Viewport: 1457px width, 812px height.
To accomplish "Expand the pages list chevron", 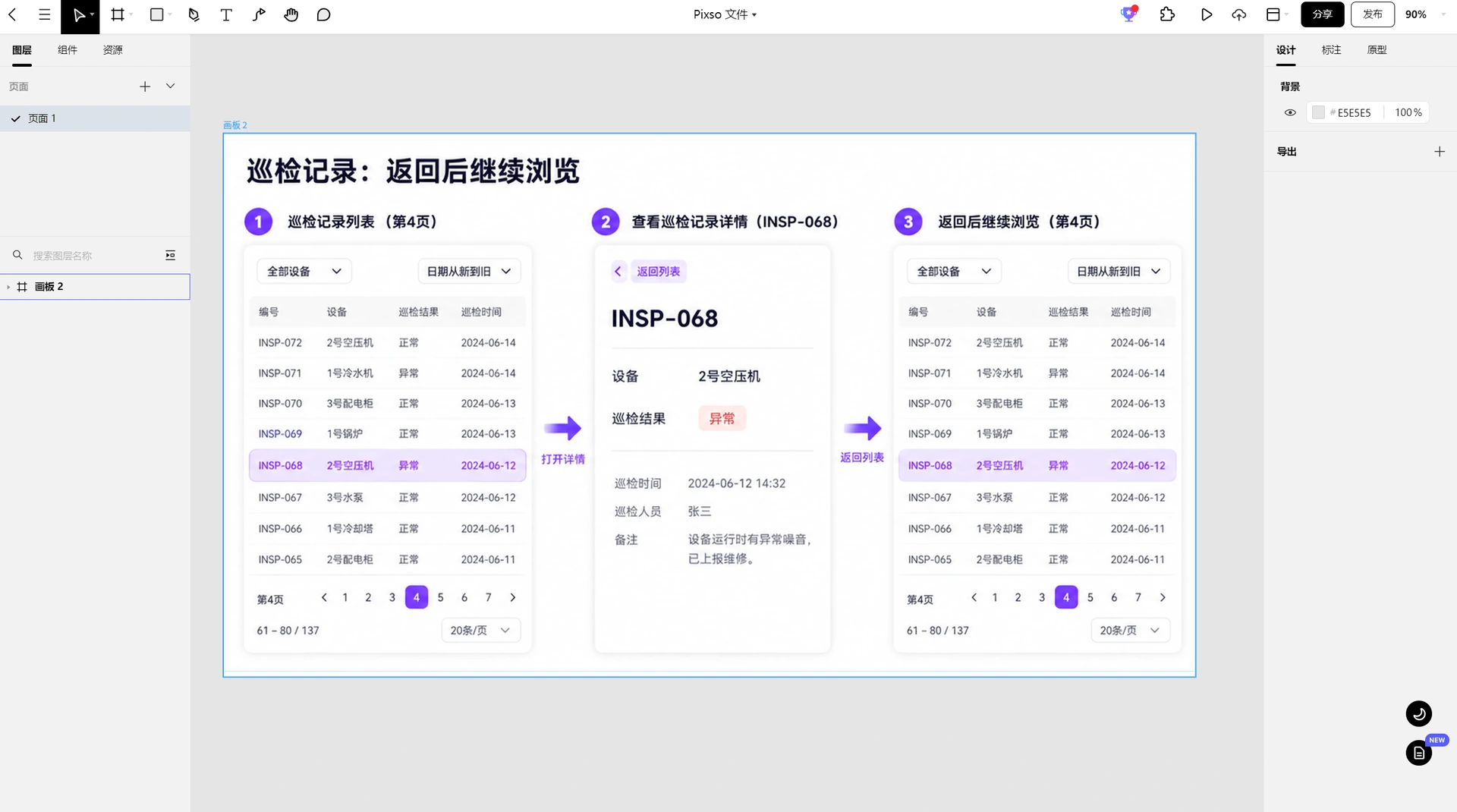I will click(171, 87).
